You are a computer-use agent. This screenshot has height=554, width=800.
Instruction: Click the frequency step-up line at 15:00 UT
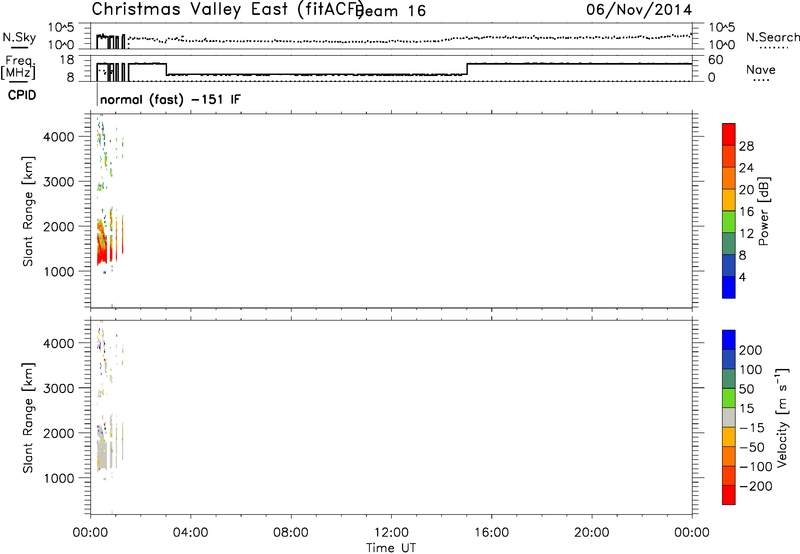click(x=467, y=69)
